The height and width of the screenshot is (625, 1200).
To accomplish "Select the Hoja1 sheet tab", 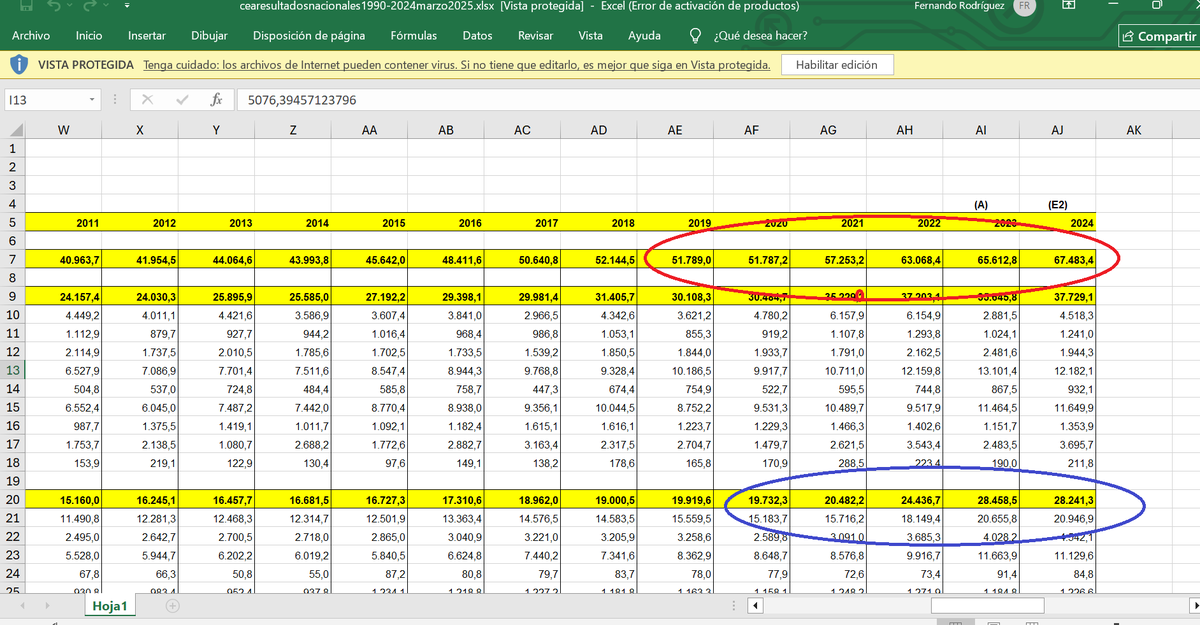I will [x=108, y=606].
